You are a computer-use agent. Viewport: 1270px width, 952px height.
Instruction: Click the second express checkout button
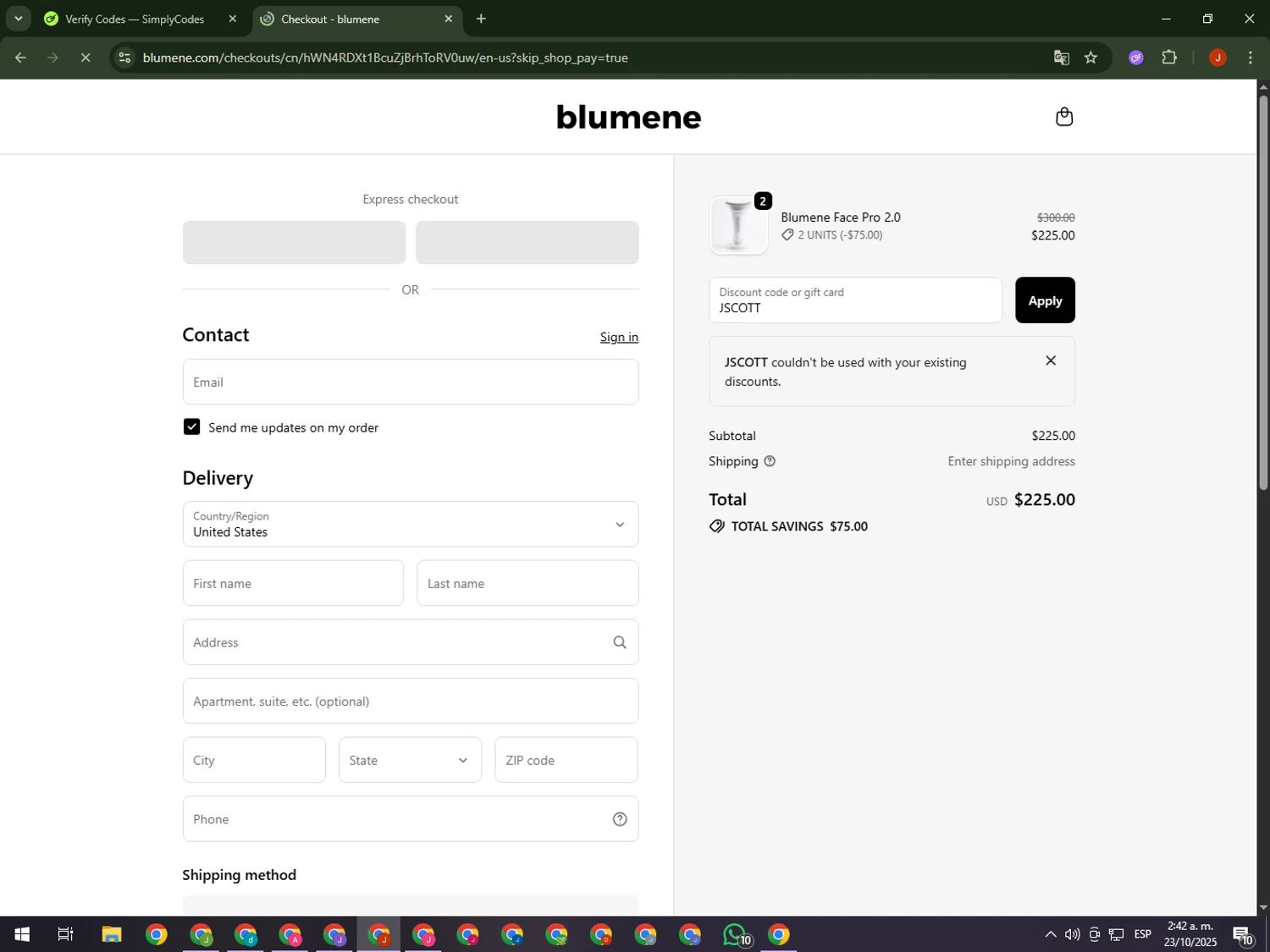coord(527,243)
